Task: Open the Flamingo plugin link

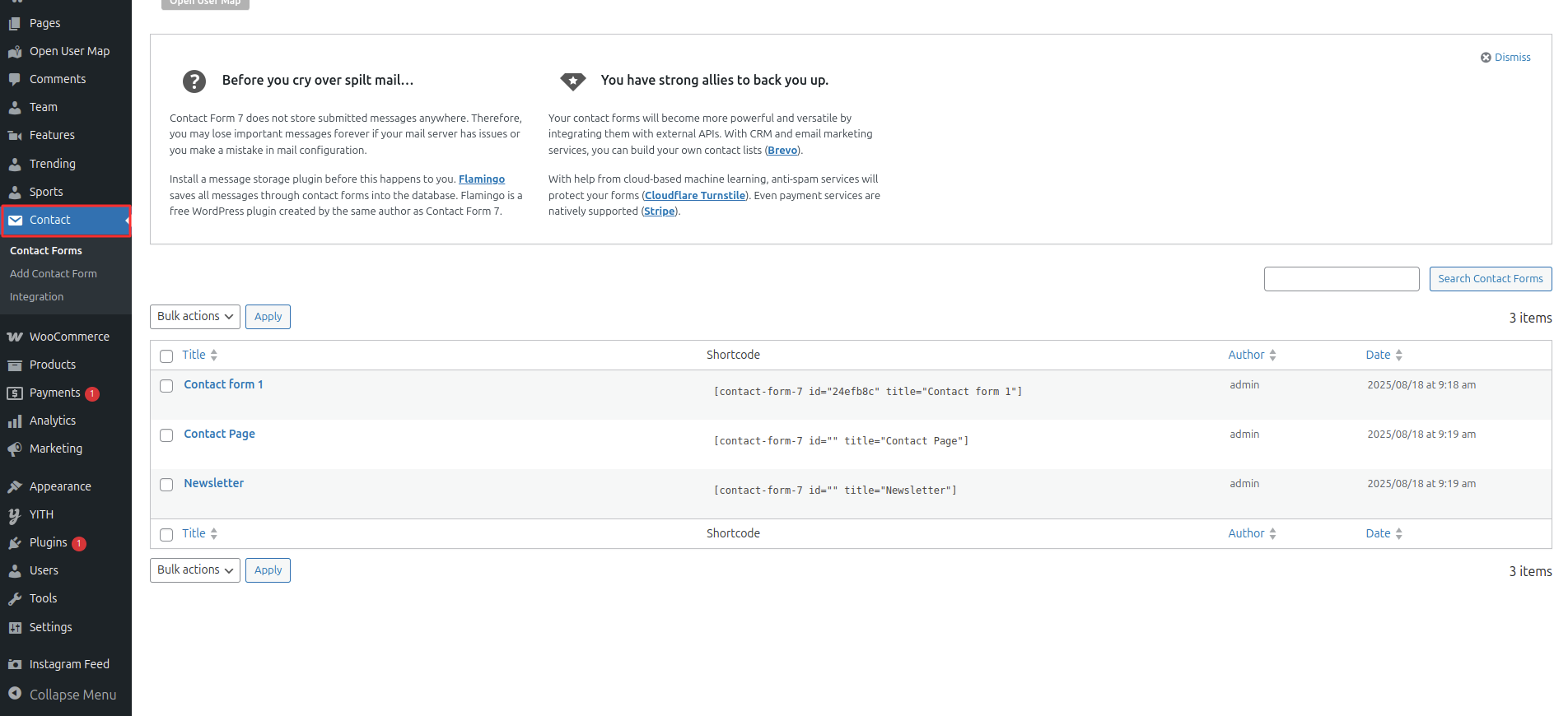Action: point(482,179)
